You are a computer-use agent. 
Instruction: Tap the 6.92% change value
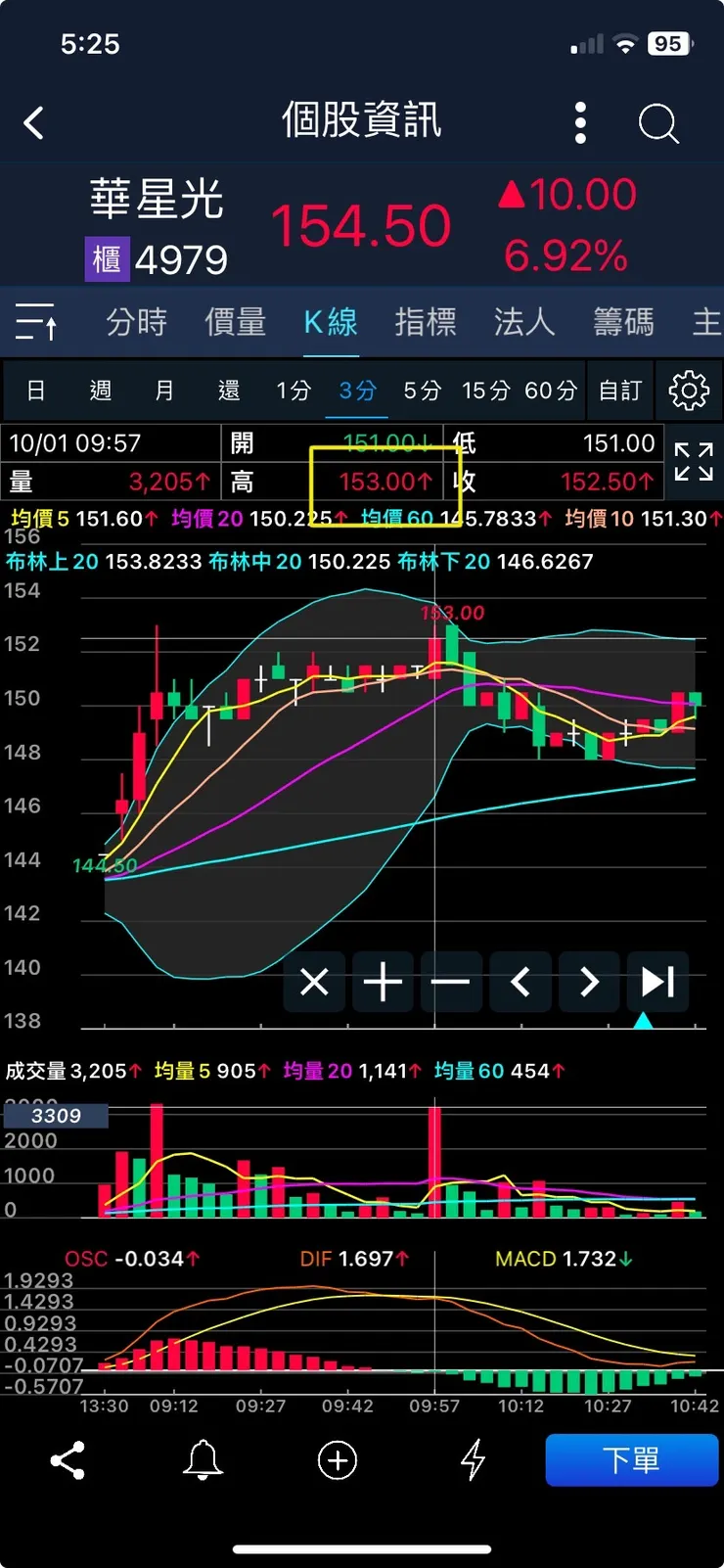coord(566,256)
